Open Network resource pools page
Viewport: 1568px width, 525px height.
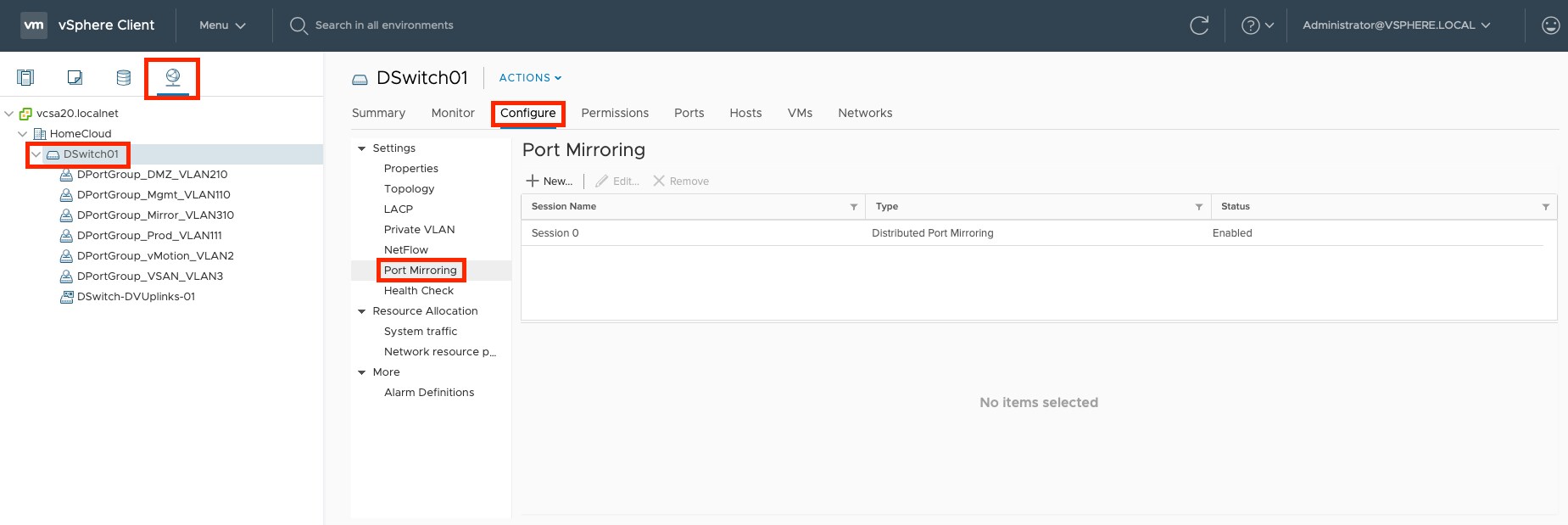point(440,352)
